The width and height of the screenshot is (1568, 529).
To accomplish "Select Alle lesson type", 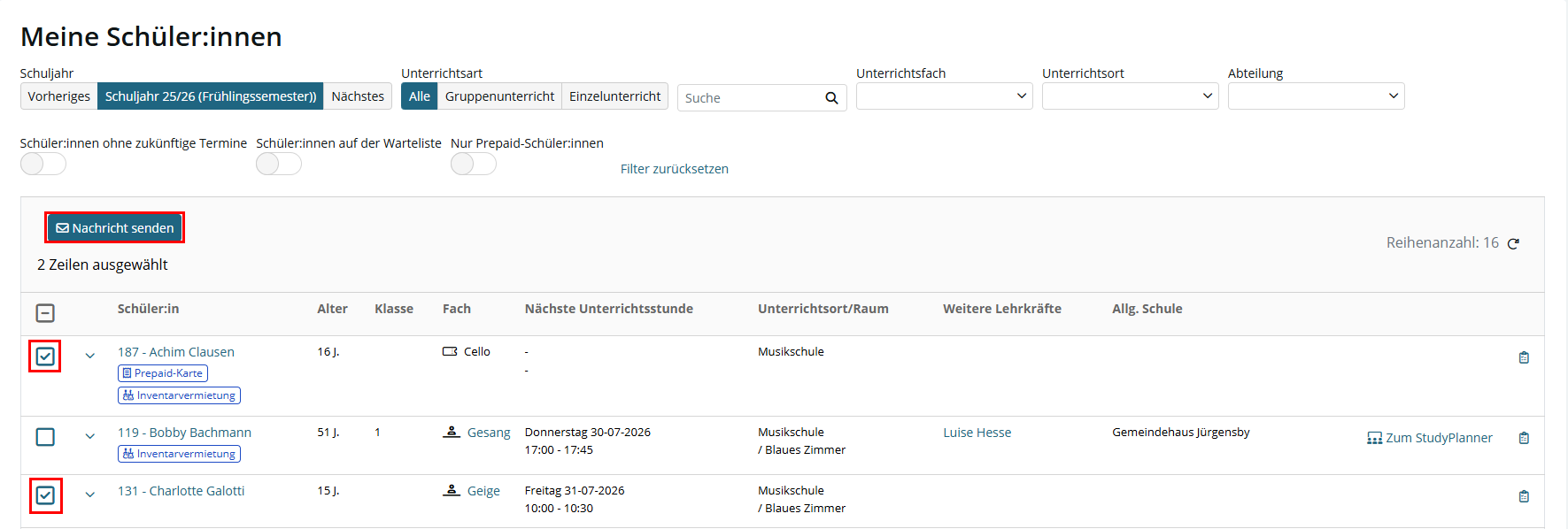I will [x=420, y=96].
